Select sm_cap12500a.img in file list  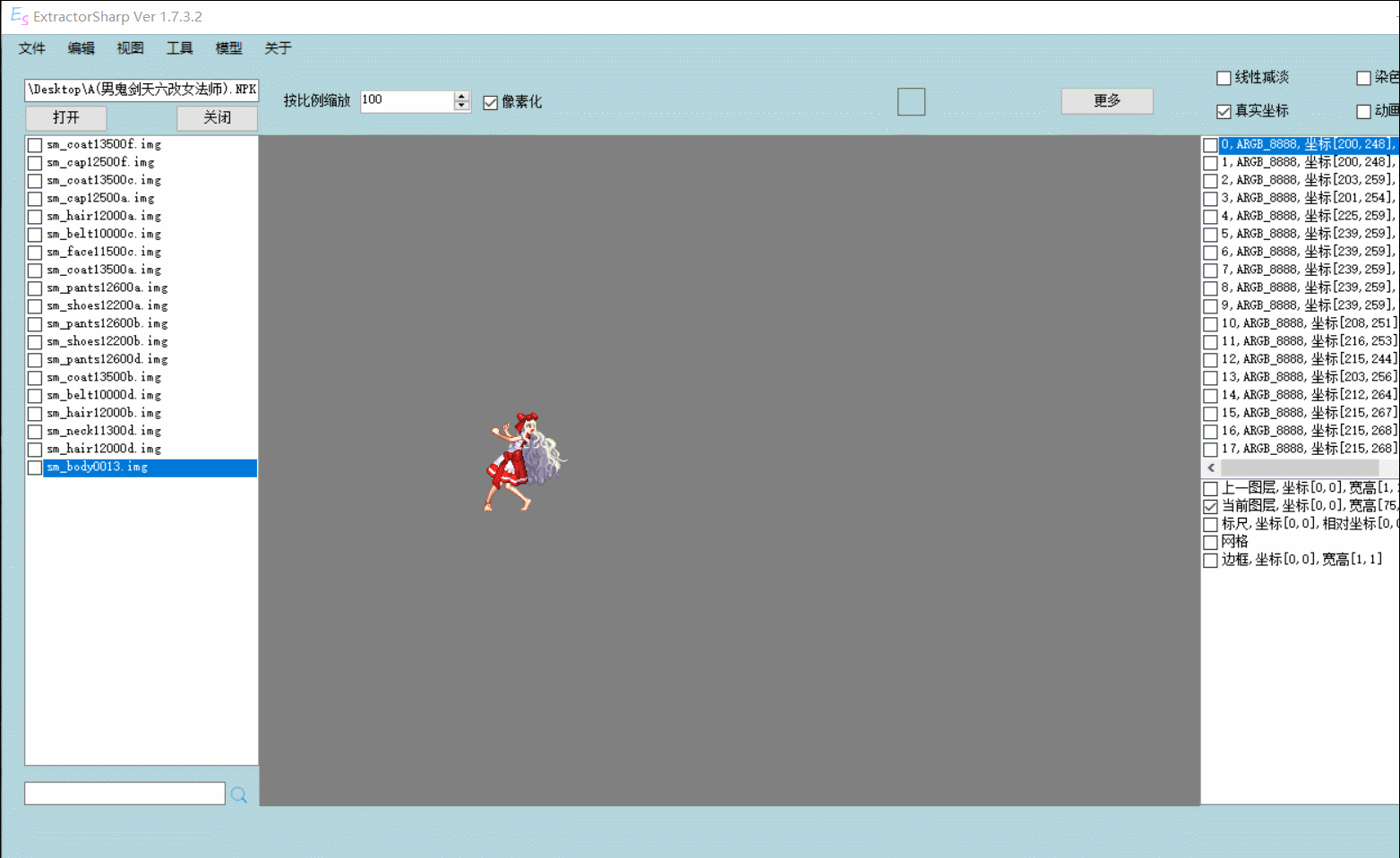pos(100,198)
